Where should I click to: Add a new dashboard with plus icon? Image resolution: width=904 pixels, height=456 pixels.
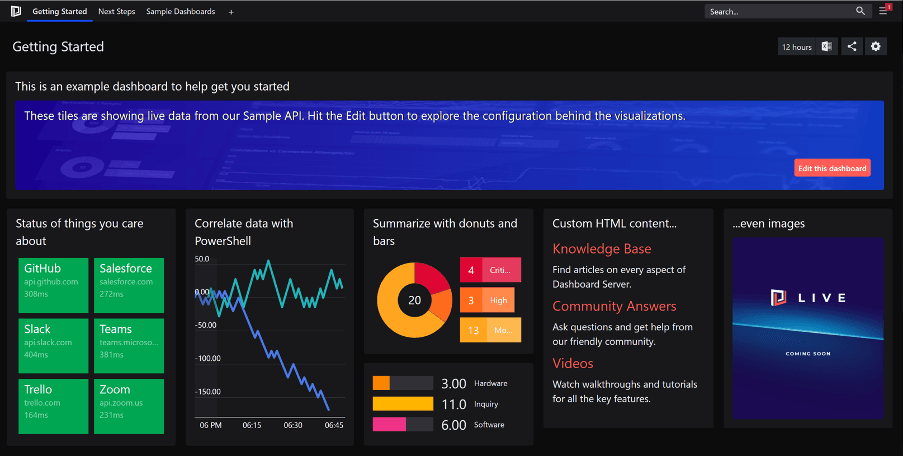click(x=231, y=12)
